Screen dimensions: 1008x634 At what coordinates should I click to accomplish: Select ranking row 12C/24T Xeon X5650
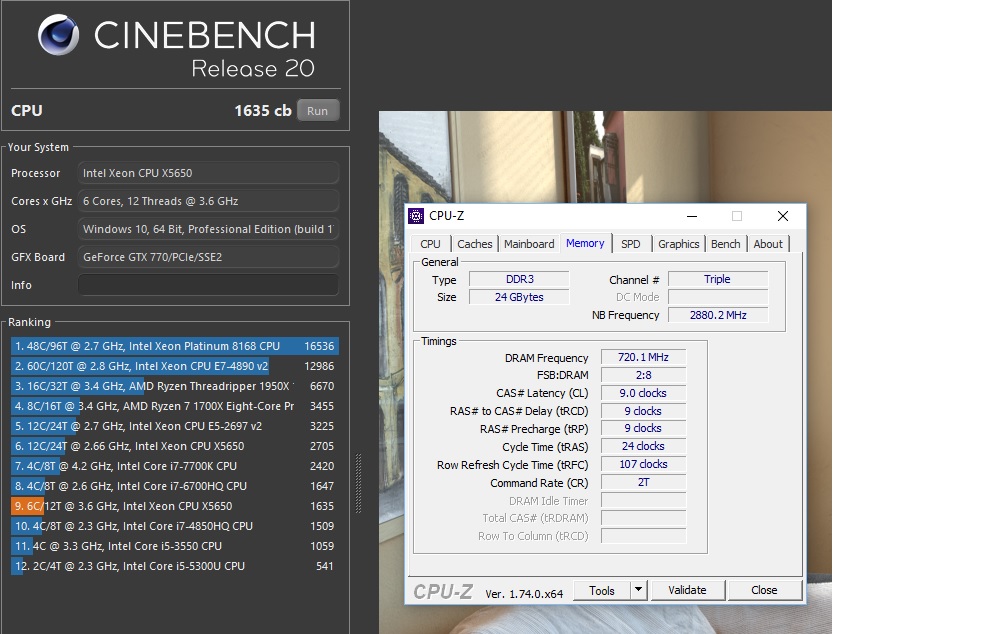[x=175, y=446]
